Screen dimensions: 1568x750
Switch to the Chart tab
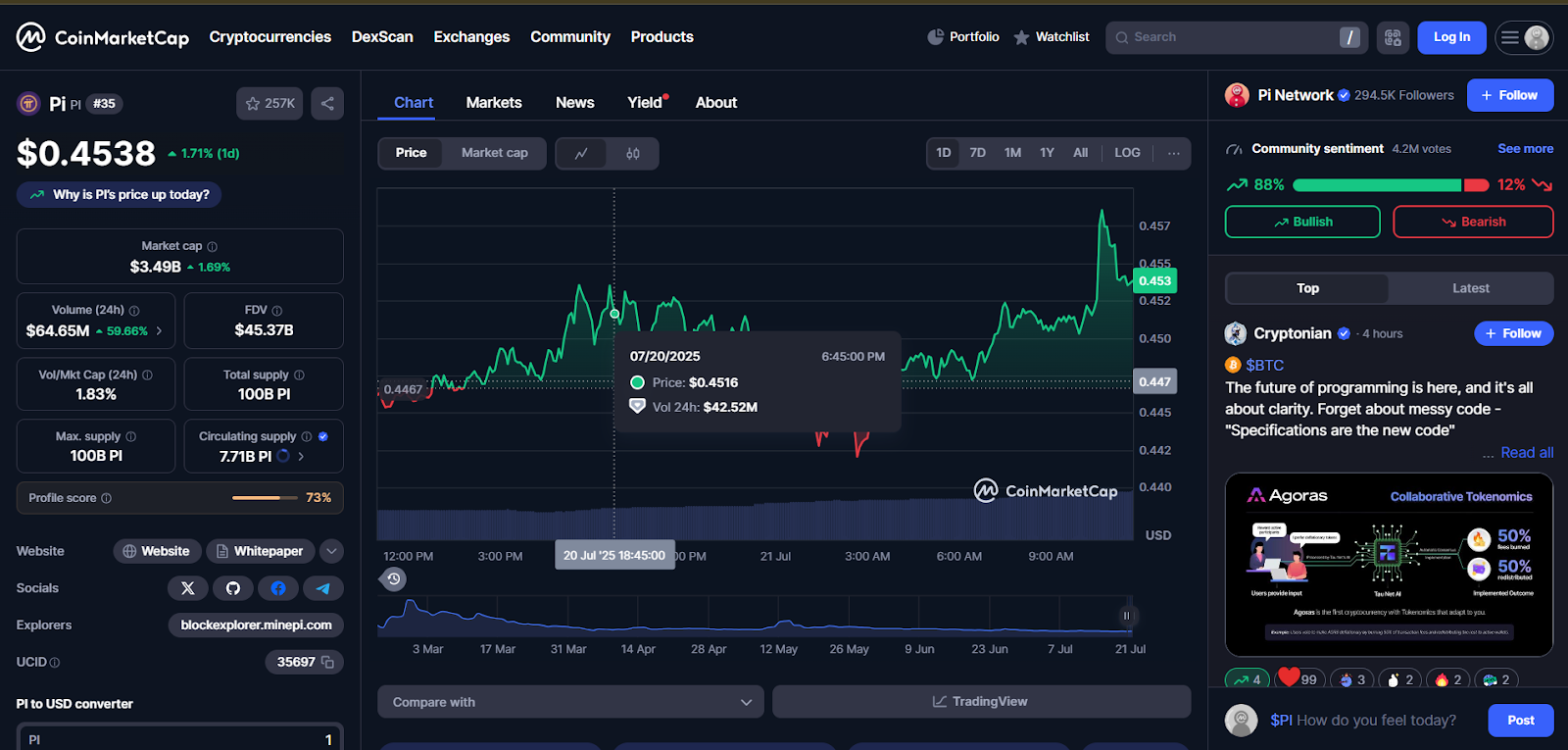tap(414, 103)
